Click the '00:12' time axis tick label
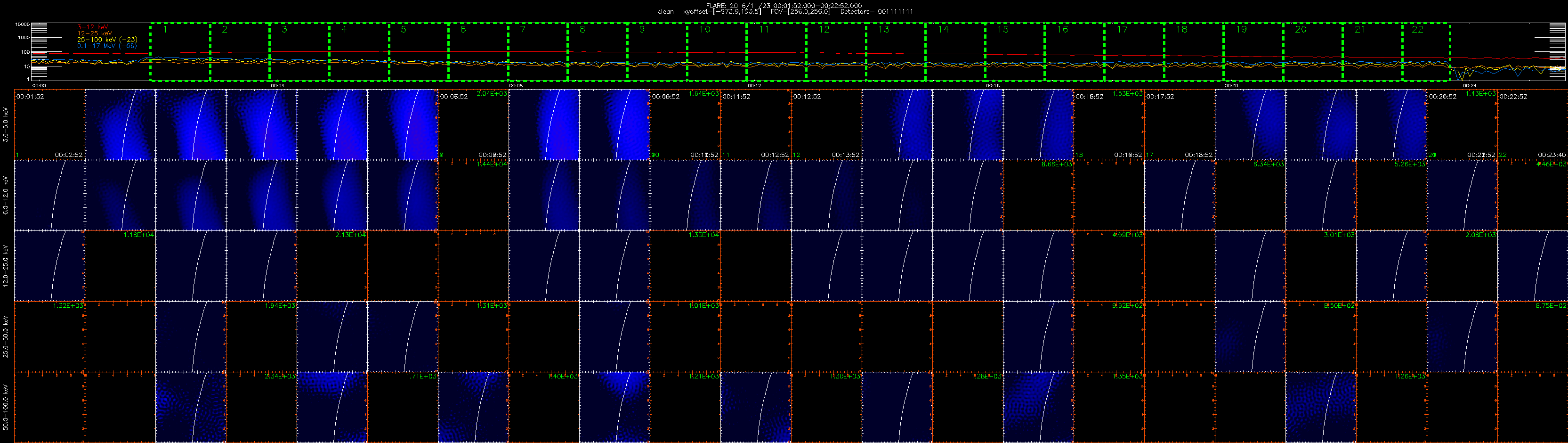This screenshot has height=443, width=1568. pyautogui.click(x=754, y=86)
